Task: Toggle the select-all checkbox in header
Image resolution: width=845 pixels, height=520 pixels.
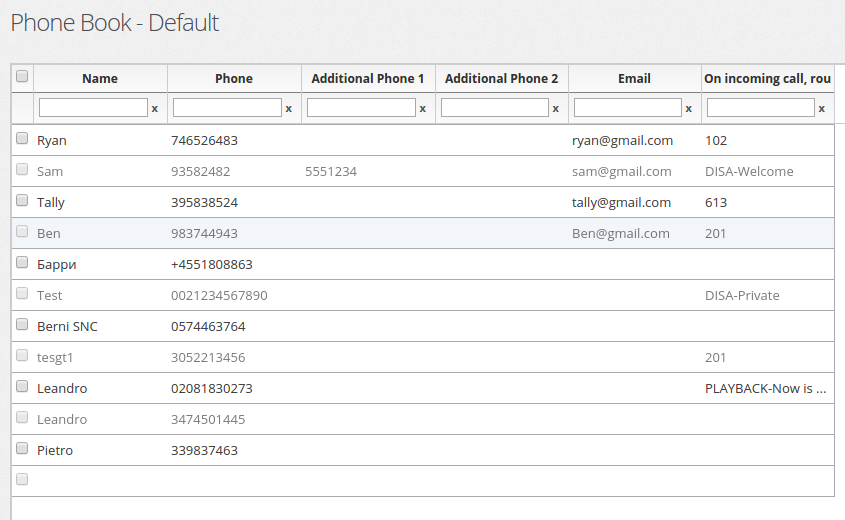Action: point(22,76)
